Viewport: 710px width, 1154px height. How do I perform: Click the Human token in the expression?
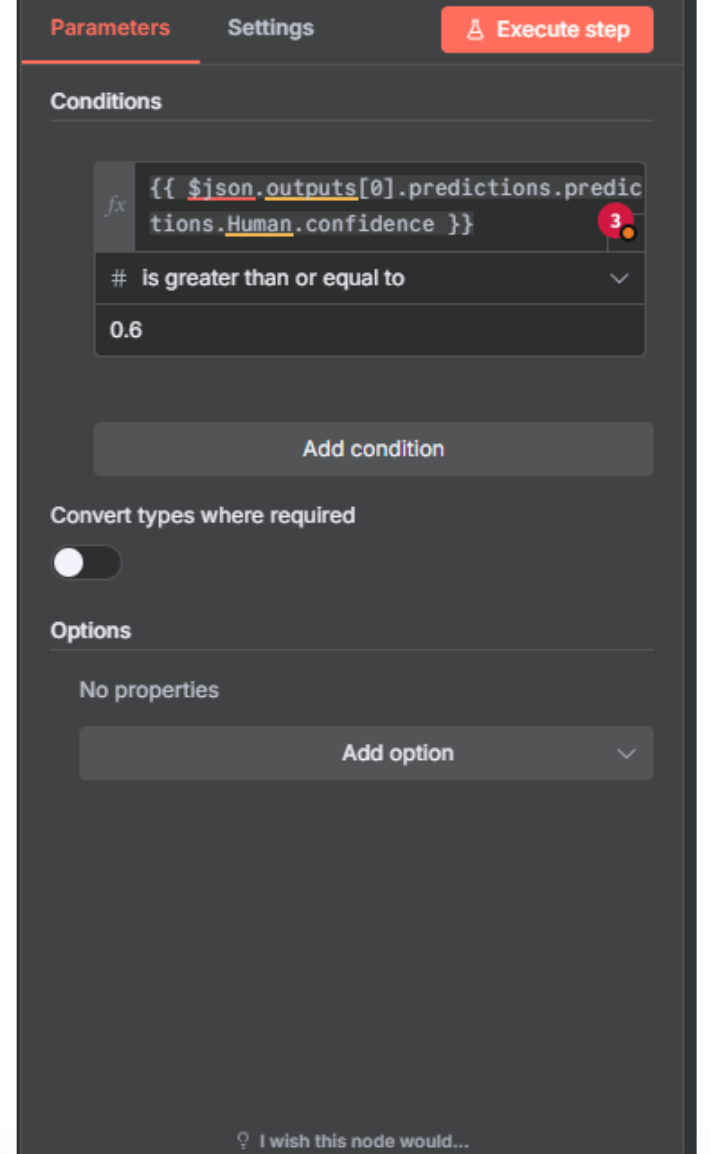[259, 224]
